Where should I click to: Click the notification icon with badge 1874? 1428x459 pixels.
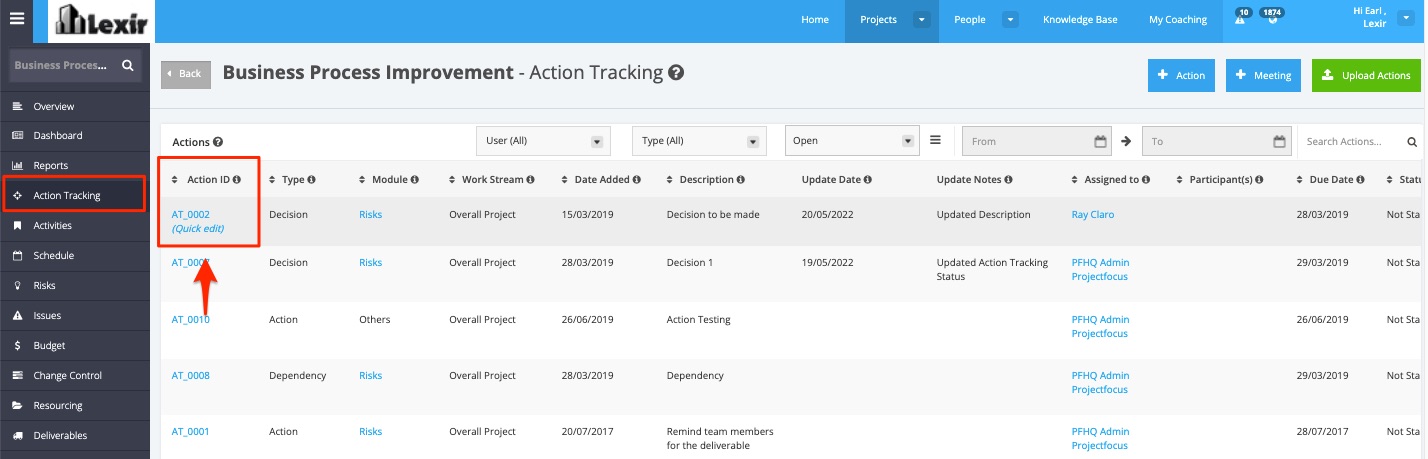point(1273,17)
